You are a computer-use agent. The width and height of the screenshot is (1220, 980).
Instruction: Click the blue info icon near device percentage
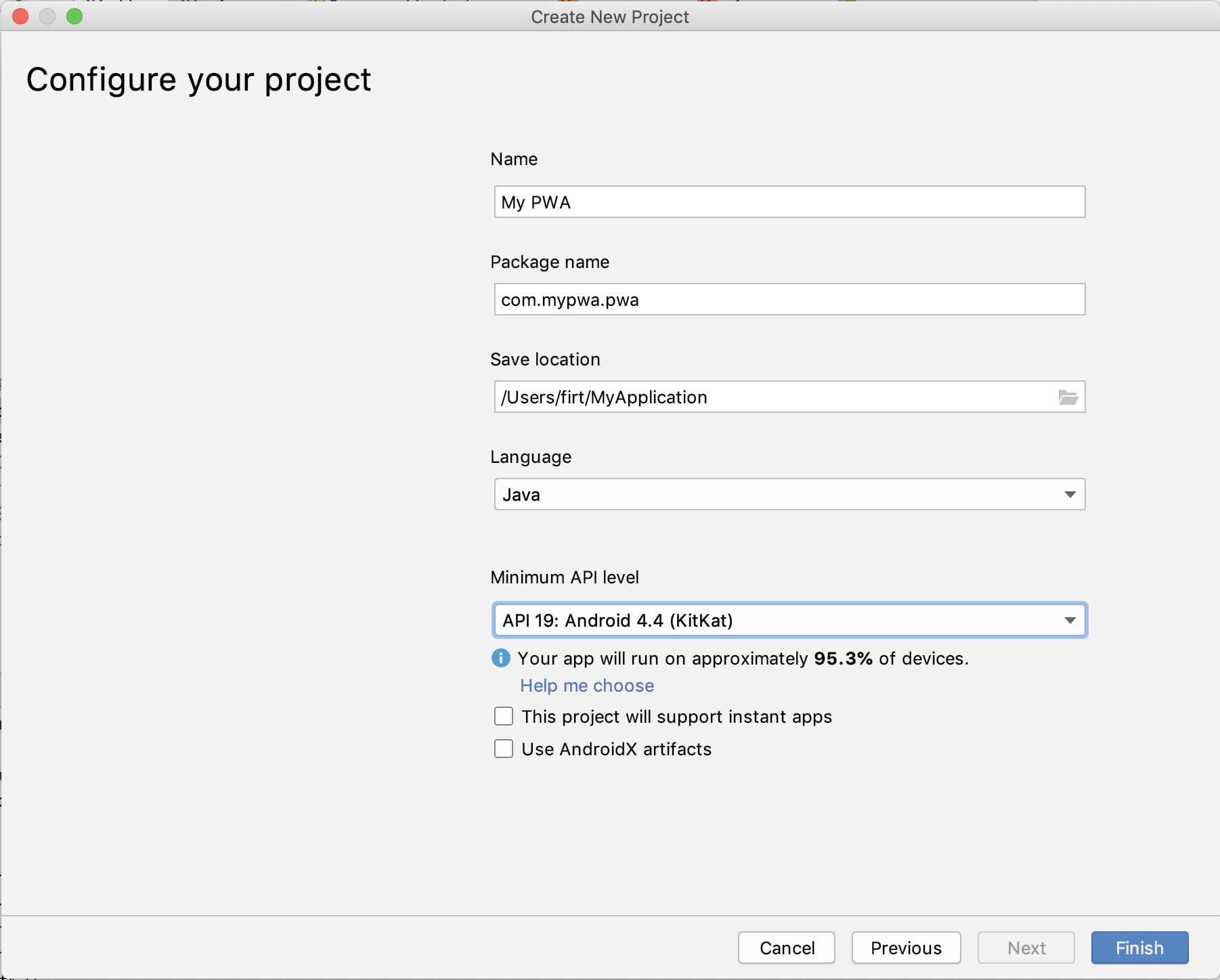tap(500, 658)
